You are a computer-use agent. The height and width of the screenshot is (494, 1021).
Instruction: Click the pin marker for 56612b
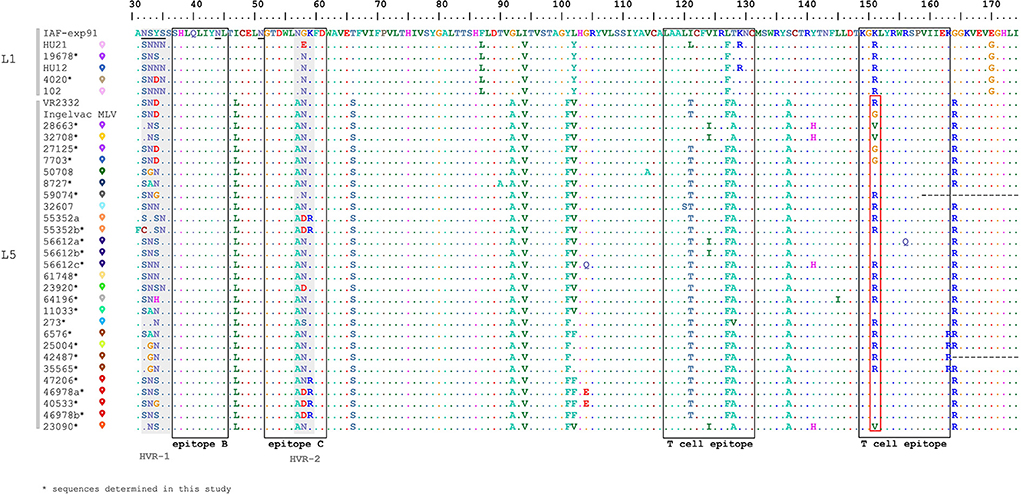[x=102, y=253]
